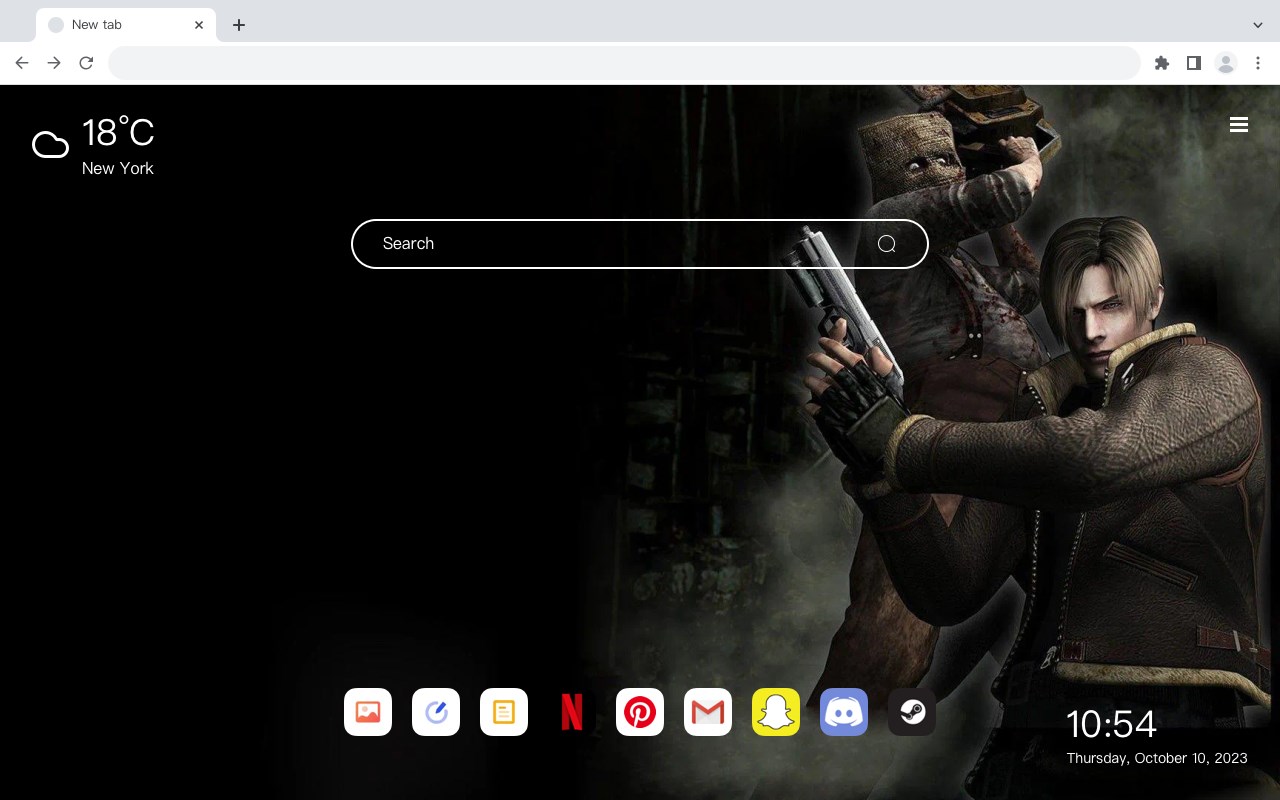Click the Thursday, October 10, 2023 date
Viewport: 1280px width, 800px height.
coord(1157,758)
